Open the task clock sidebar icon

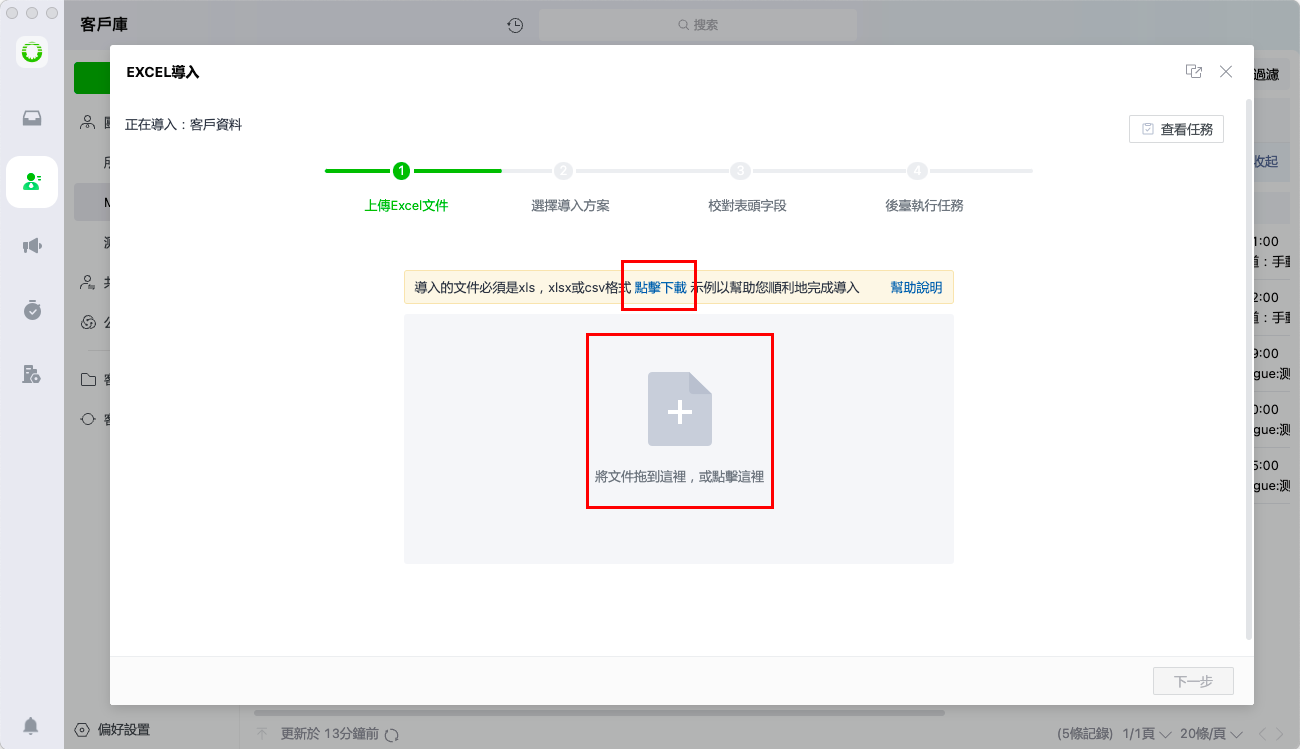click(32, 310)
